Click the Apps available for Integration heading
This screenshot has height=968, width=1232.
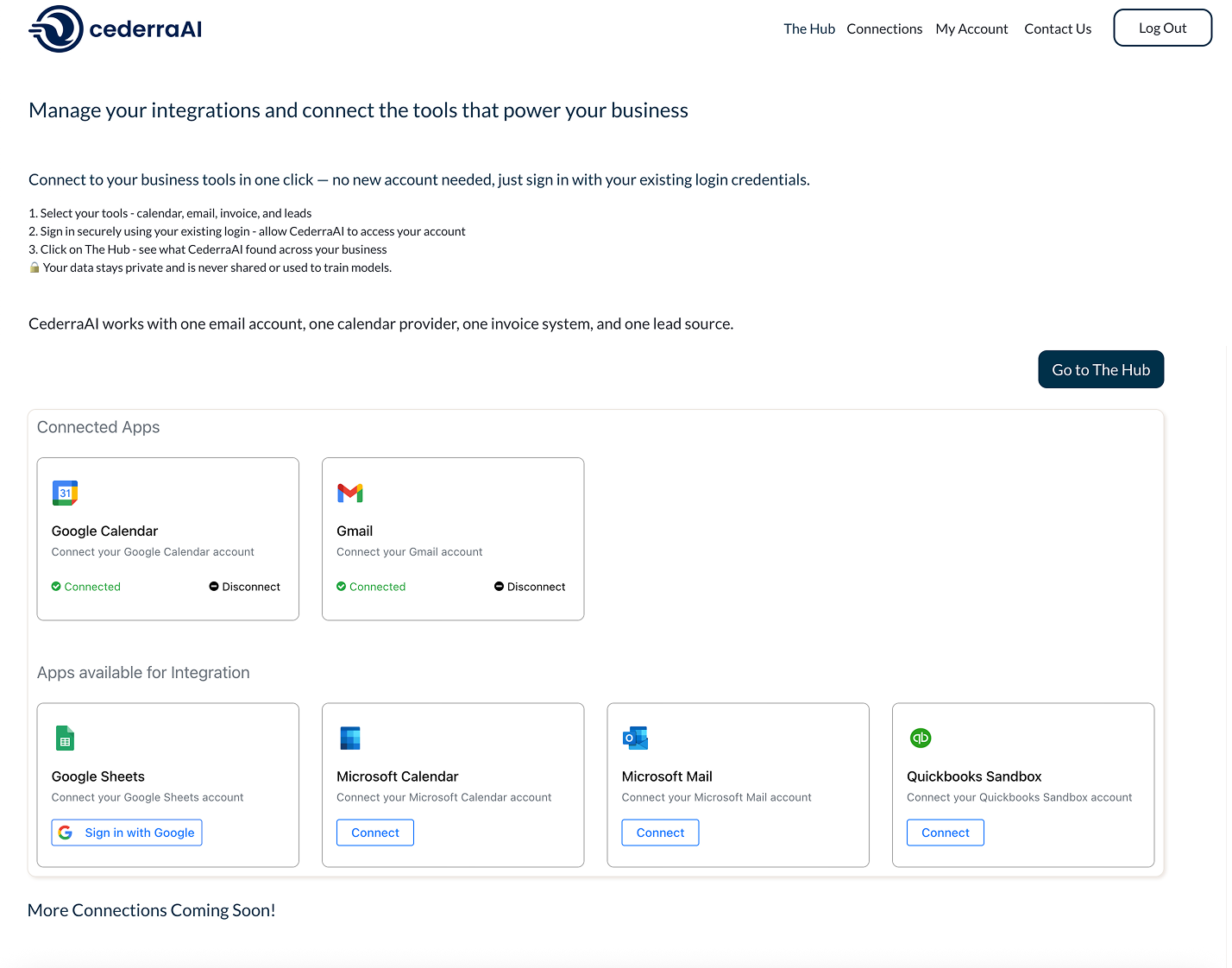[x=143, y=673]
